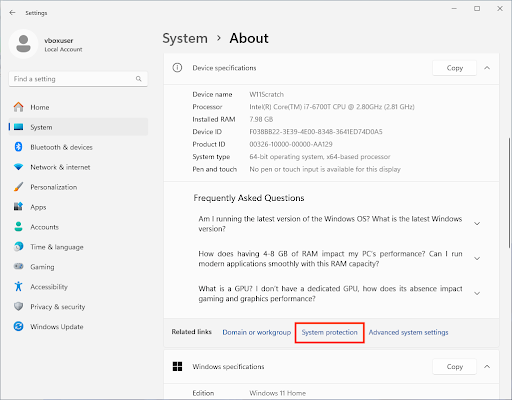
Task: Collapse the Device specifications section
Action: 487,68
